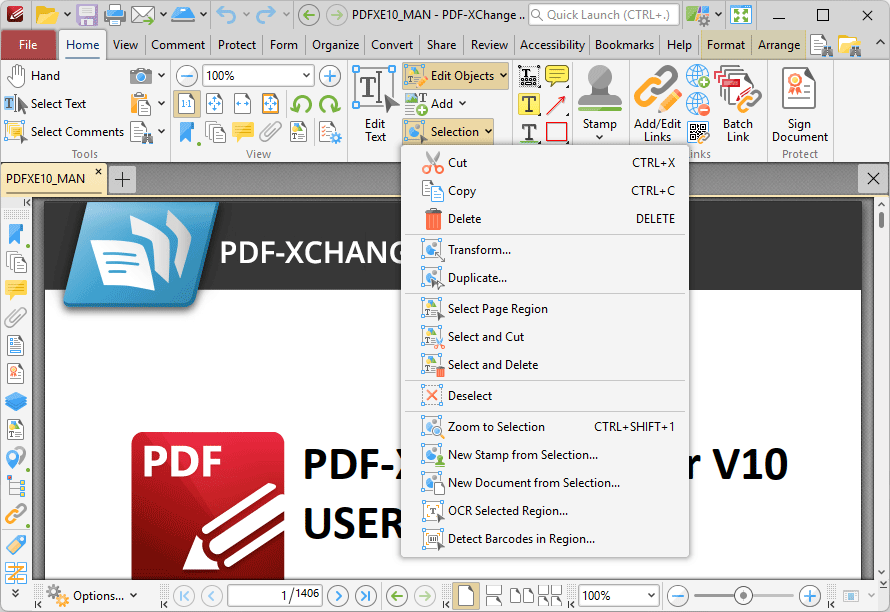Click the Edit Text tool
Screen dimensions: 890x612
[375, 104]
